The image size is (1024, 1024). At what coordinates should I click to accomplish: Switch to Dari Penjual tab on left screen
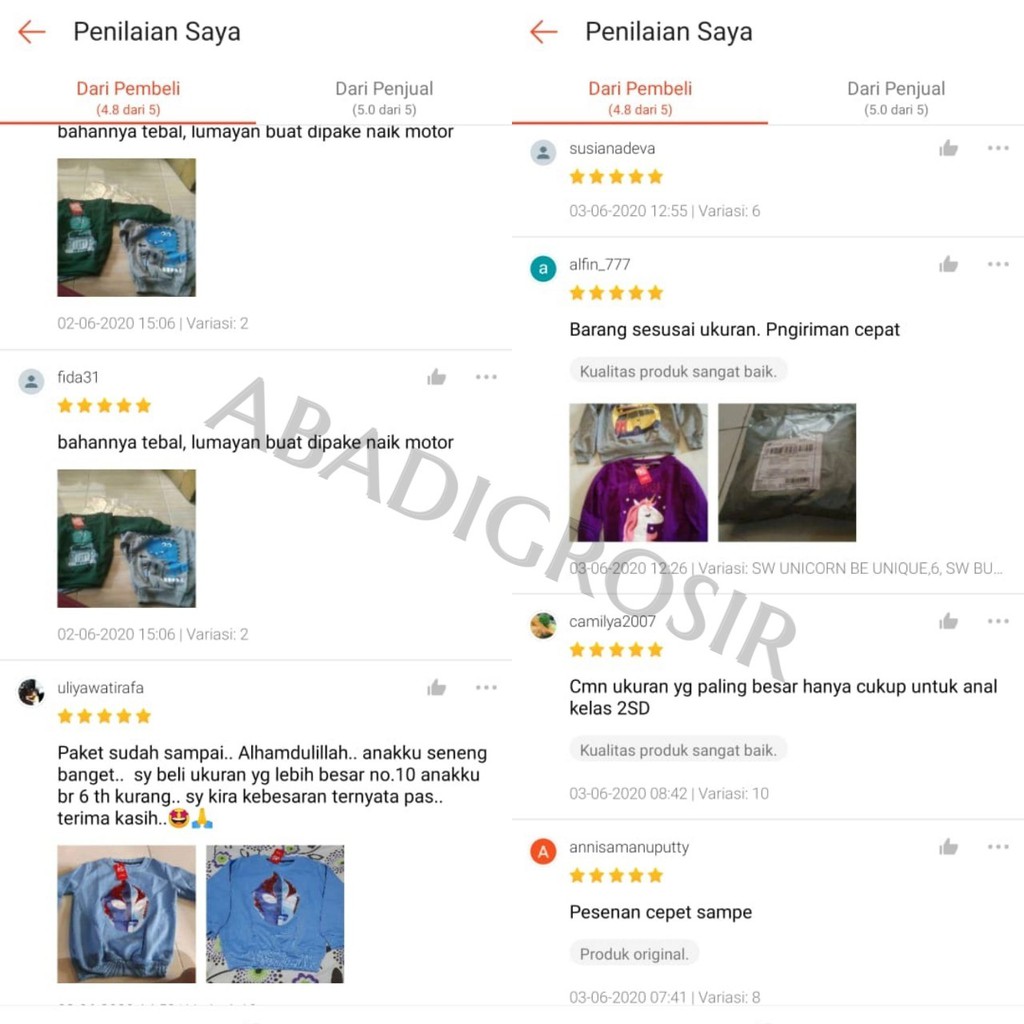(384, 97)
